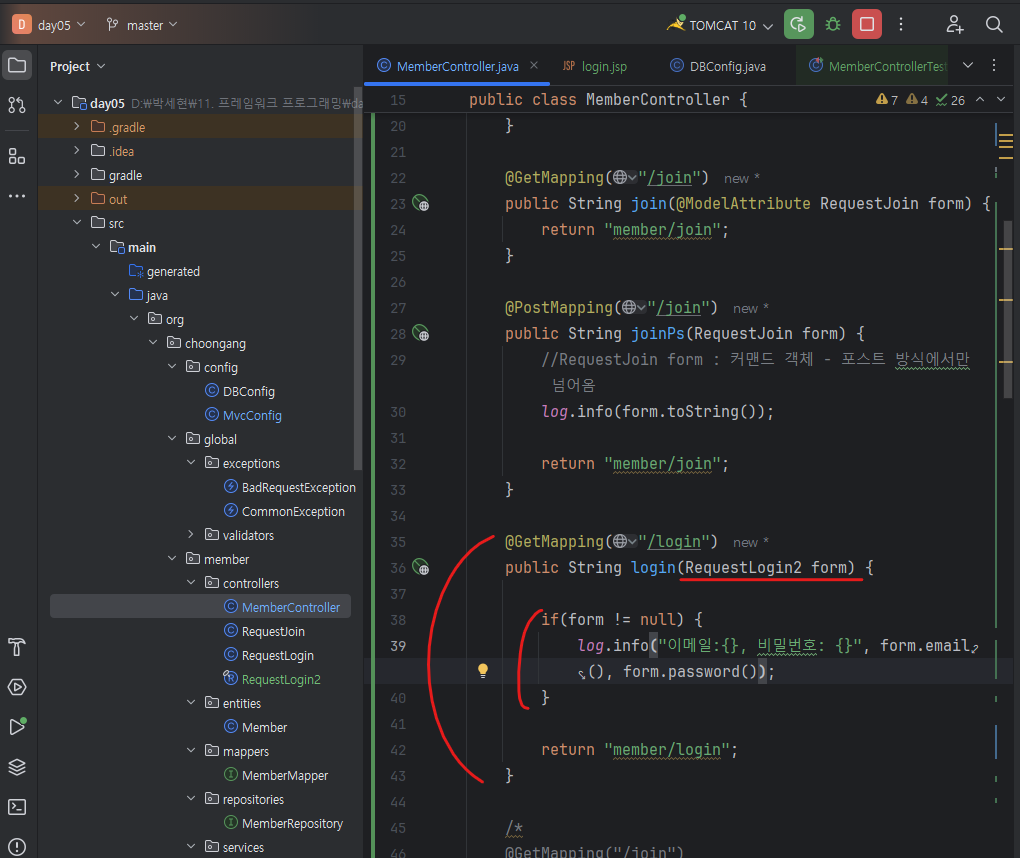Select RequestLogin2 record in tree
This screenshot has height=858, width=1020.
[x=272, y=679]
